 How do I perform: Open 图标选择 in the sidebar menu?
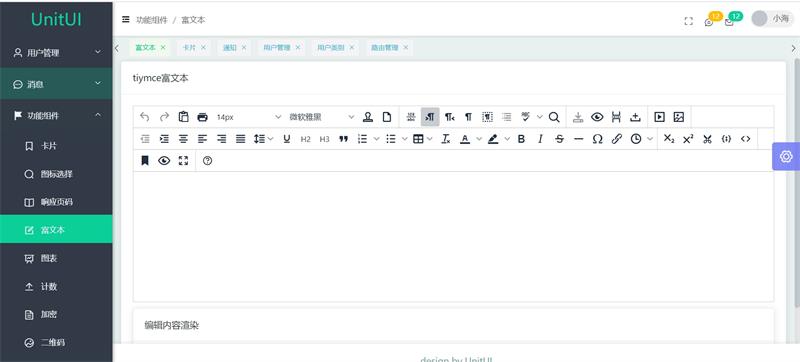pyautogui.click(x=56, y=174)
